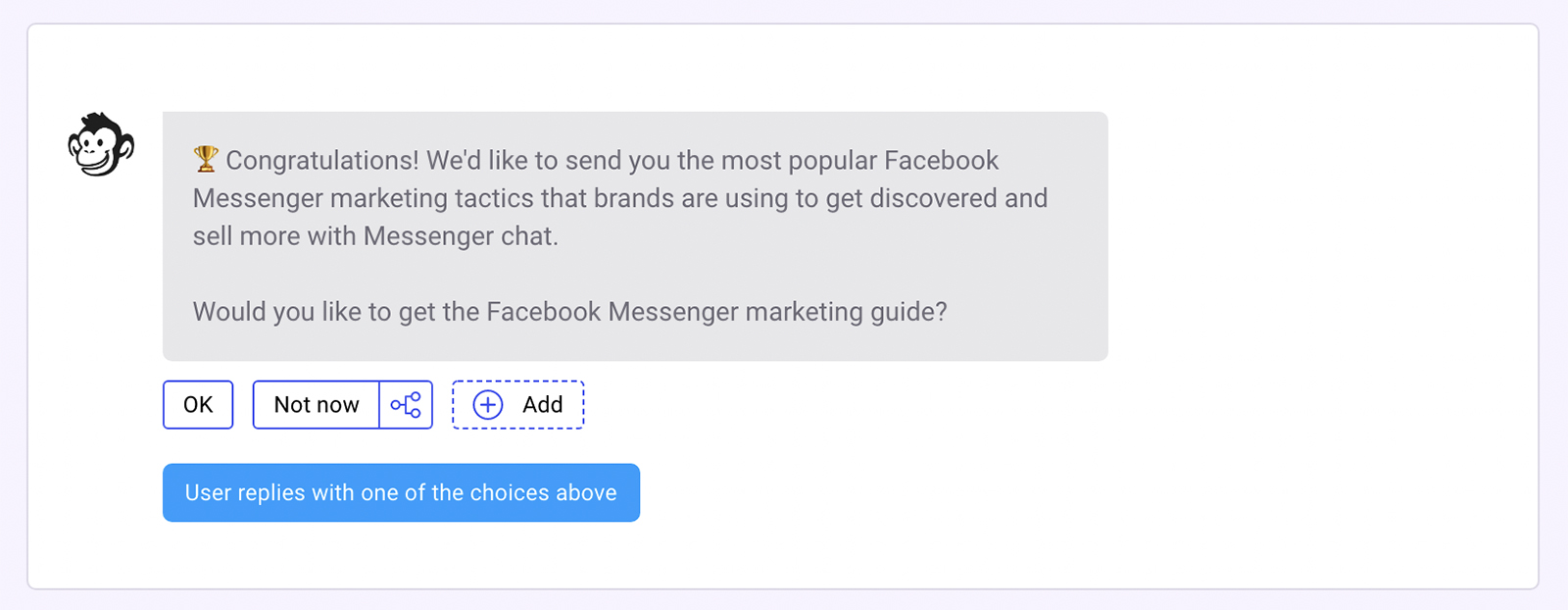Click the trophy emoji in the message
Image resolution: width=1568 pixels, height=610 pixels.
click(206, 159)
